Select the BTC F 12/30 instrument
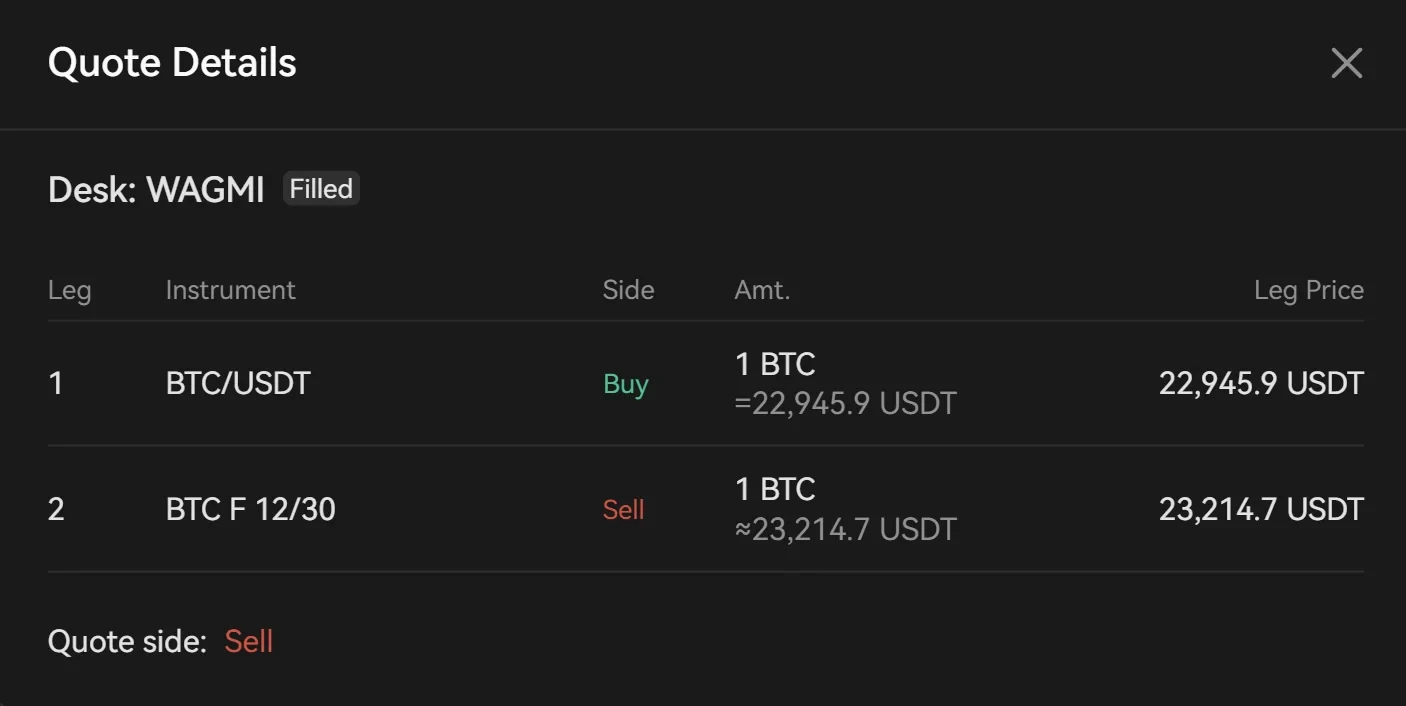Image resolution: width=1406 pixels, height=706 pixels. pyautogui.click(x=250, y=509)
